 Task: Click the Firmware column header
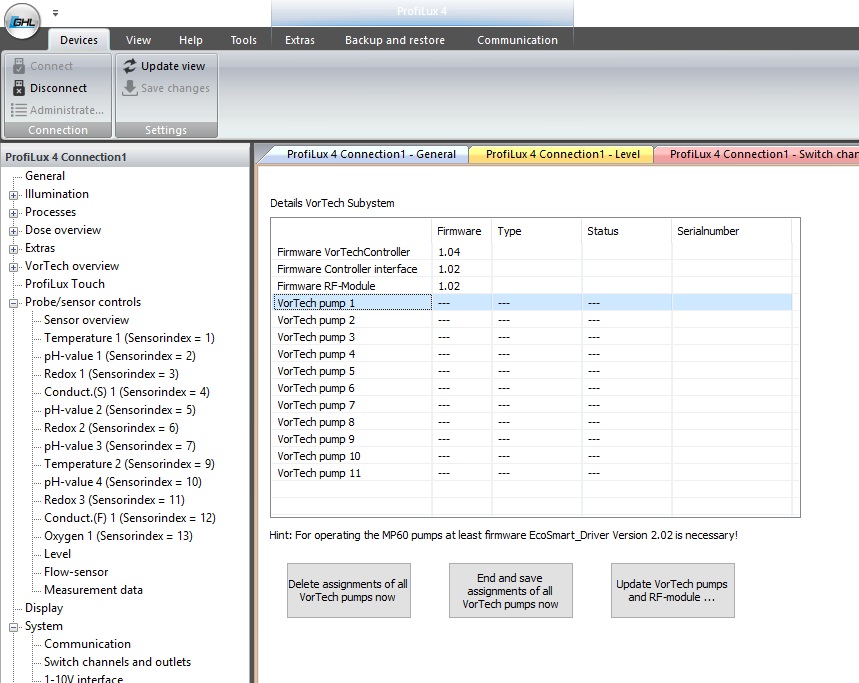pos(459,231)
